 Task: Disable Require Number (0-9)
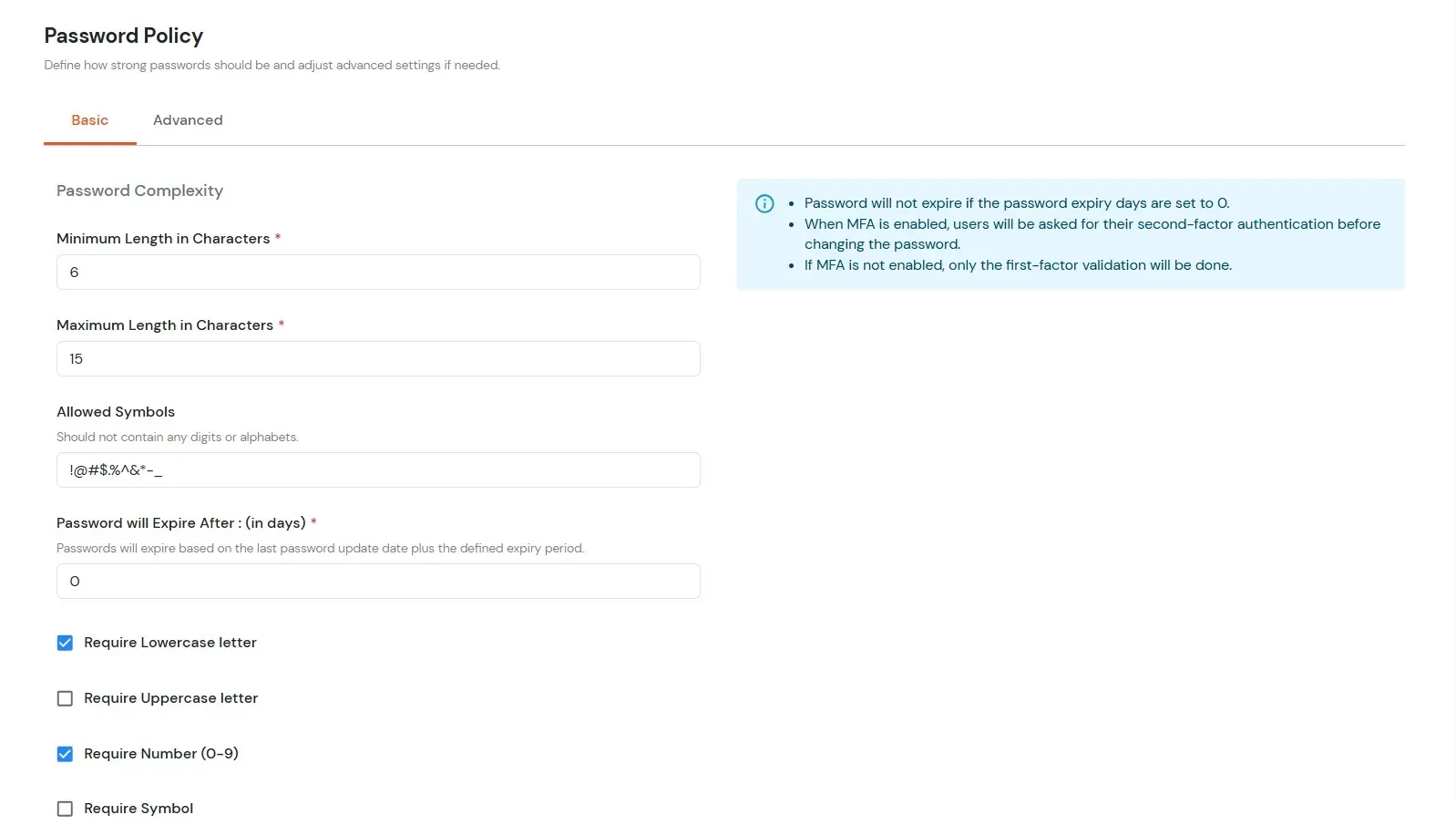pyautogui.click(x=65, y=754)
